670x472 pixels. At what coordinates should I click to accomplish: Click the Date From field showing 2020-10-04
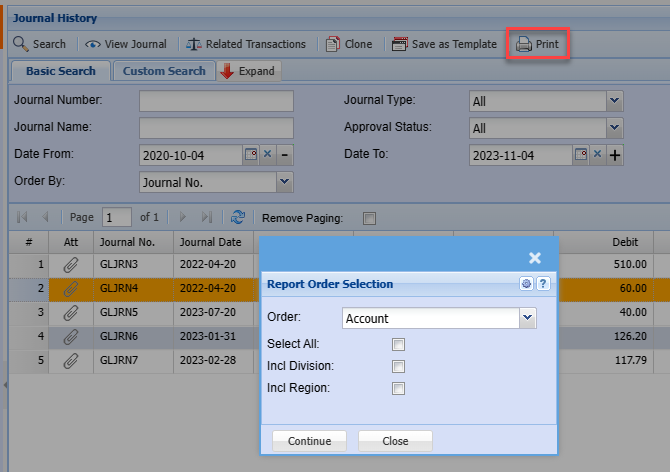(191, 155)
